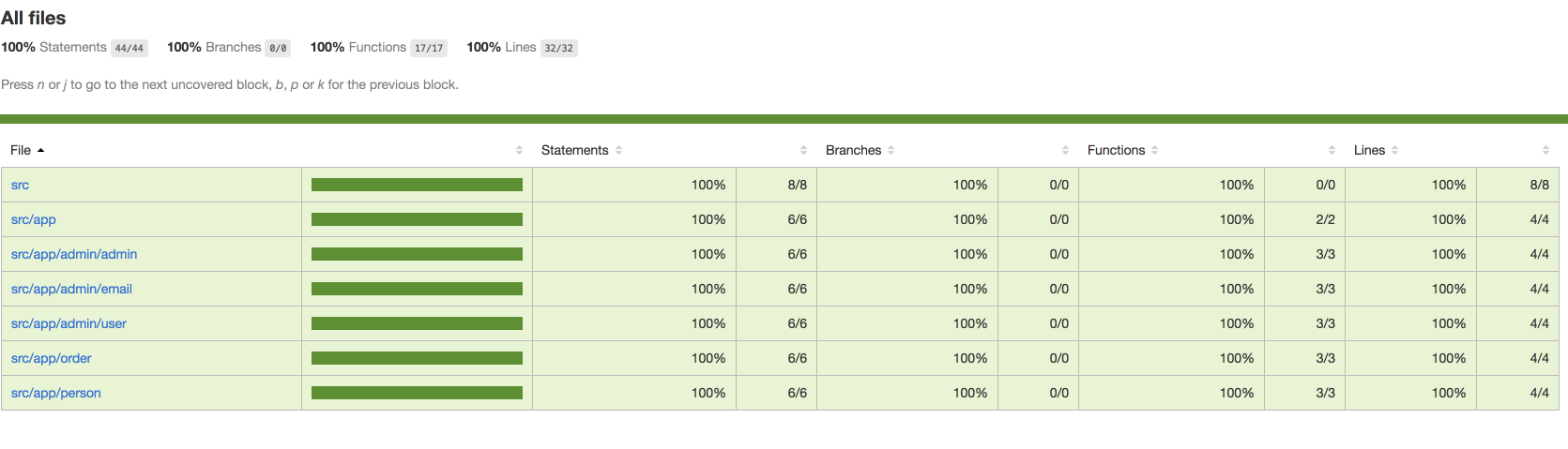Open the src/app/admin/email link
The image size is (1568, 449).
71,289
